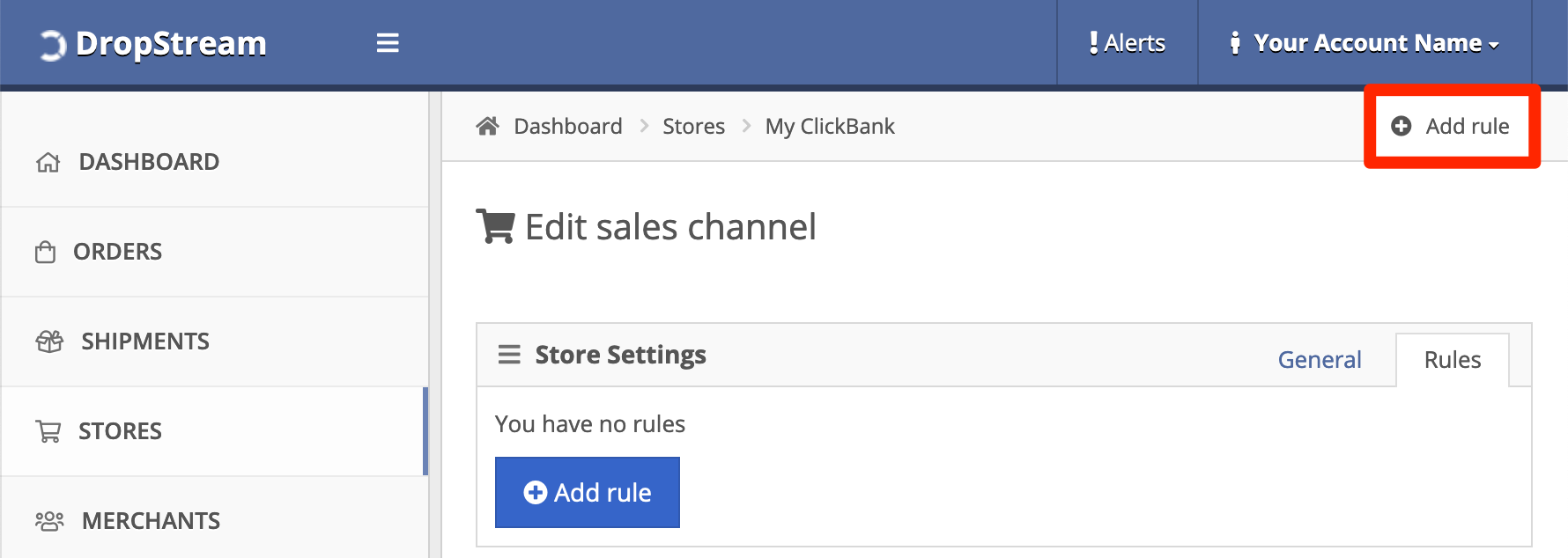The height and width of the screenshot is (558, 1568).
Task: Open the Alerts exclamation icon
Action: pos(1093,43)
